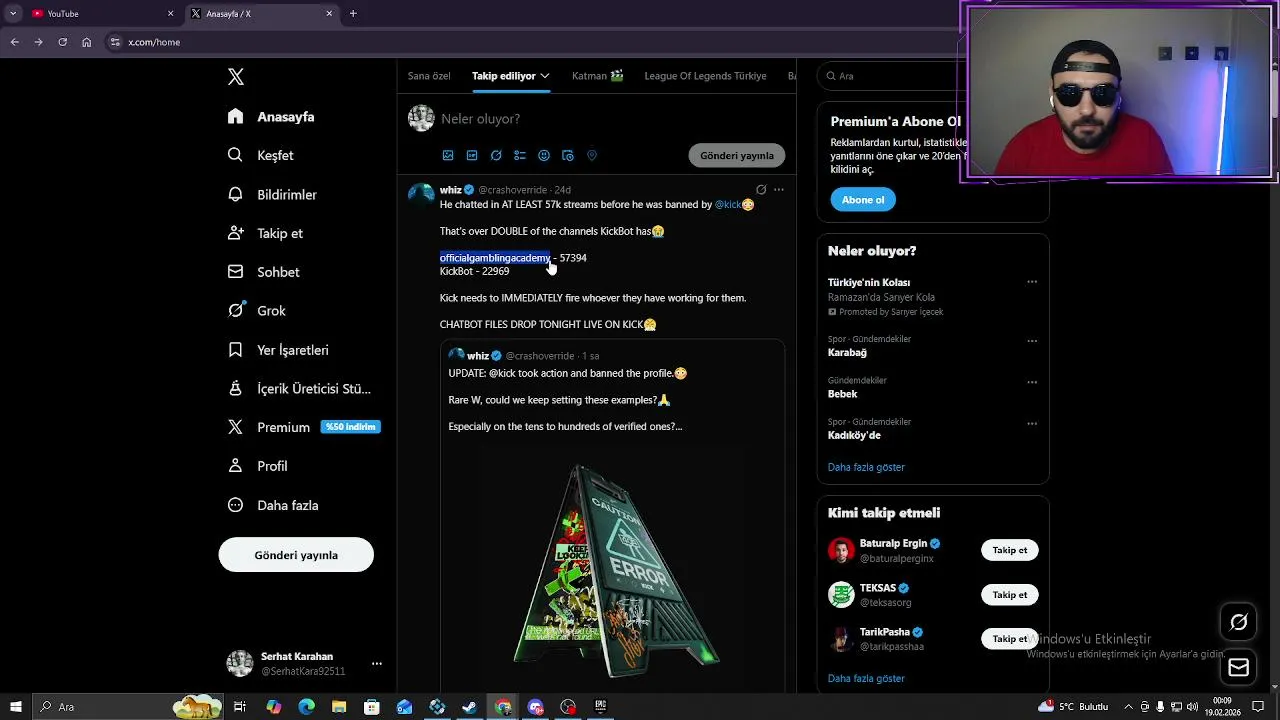Open Premium in the sidebar
1280x720 pixels.
click(303, 427)
